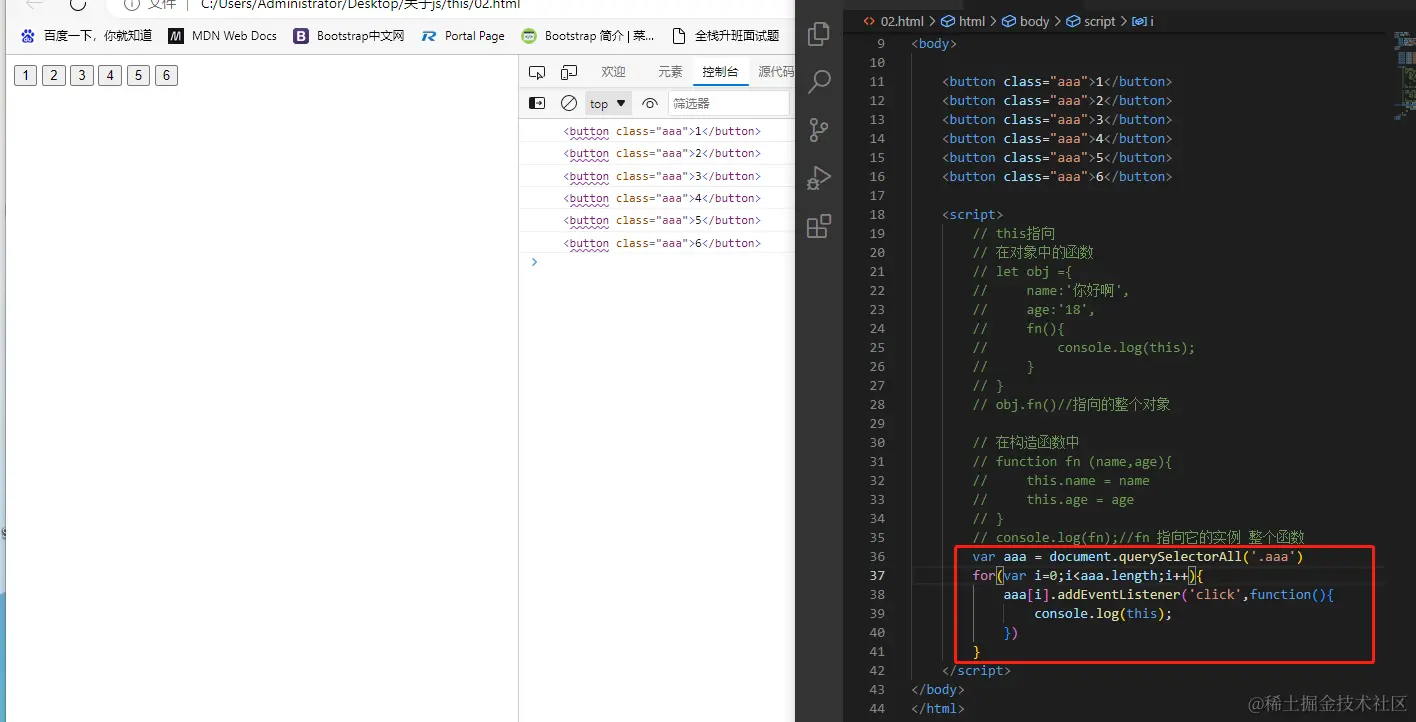Click the closing </html> tag on line 44

coord(938,708)
